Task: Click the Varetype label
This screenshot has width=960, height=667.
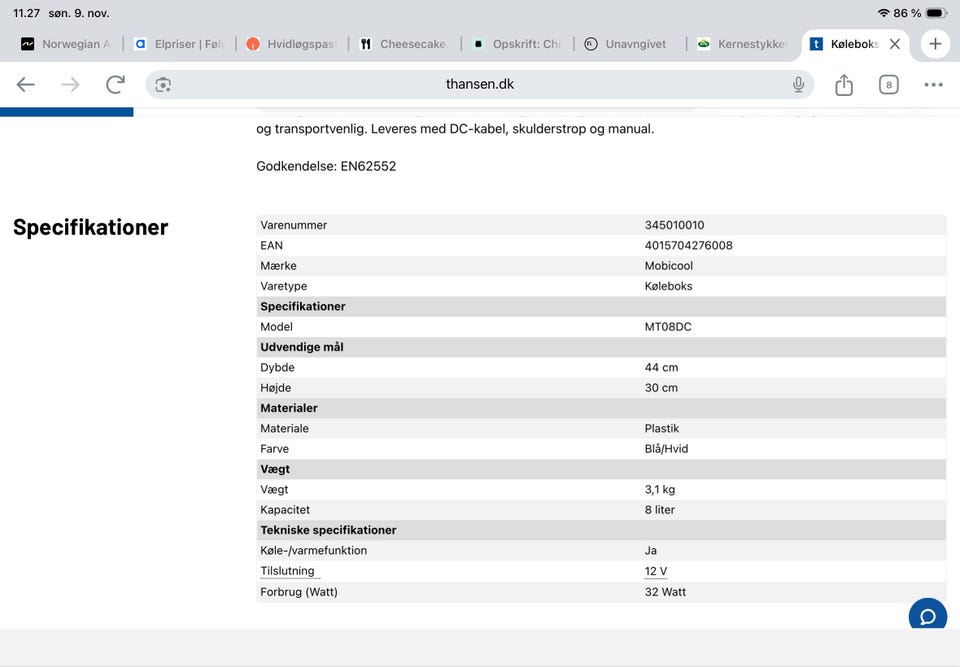Action: [x=283, y=286]
